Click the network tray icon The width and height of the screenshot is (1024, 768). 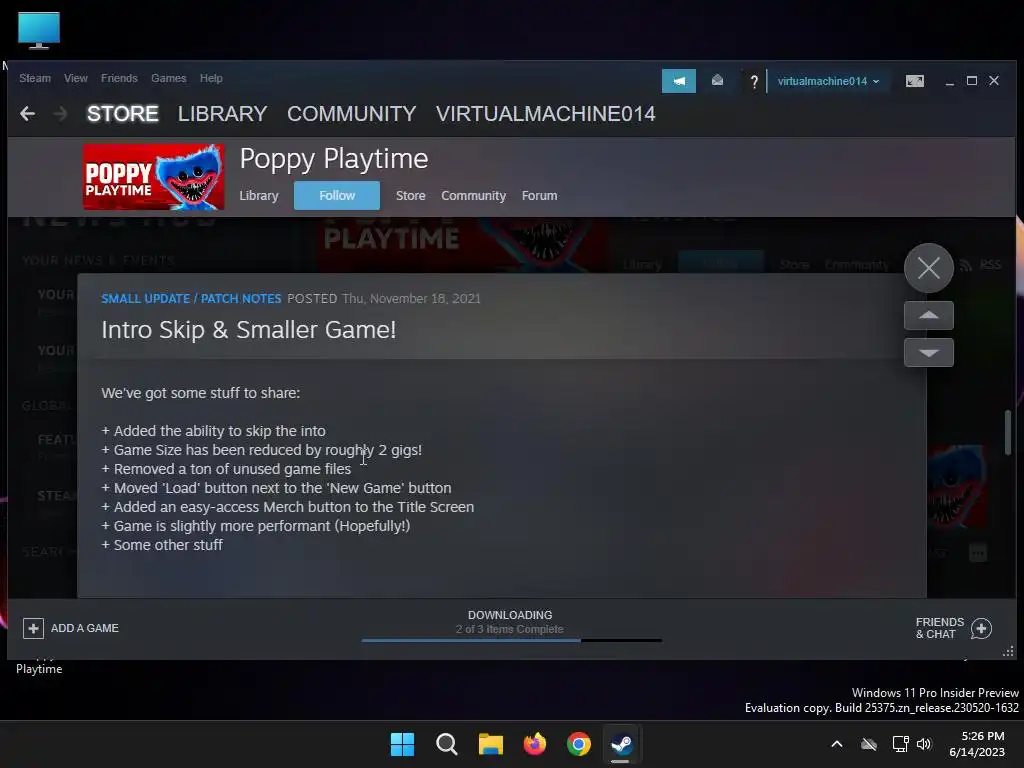coord(901,744)
